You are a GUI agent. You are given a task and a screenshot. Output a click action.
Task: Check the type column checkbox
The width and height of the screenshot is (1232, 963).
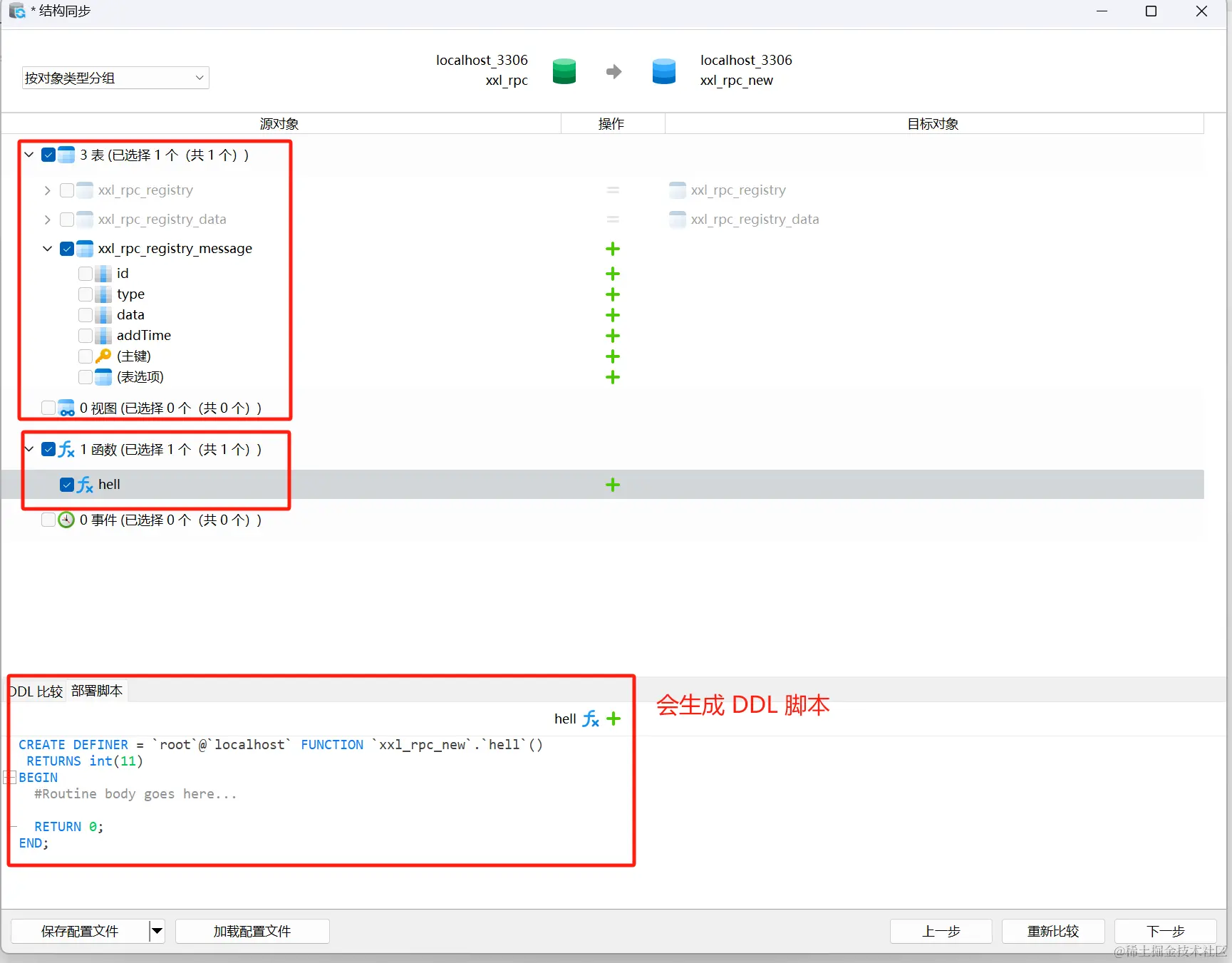pyautogui.click(x=86, y=294)
